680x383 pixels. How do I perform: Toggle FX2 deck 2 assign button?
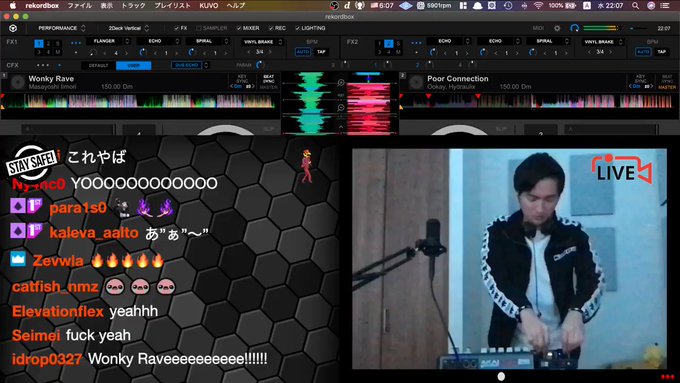tap(389, 43)
